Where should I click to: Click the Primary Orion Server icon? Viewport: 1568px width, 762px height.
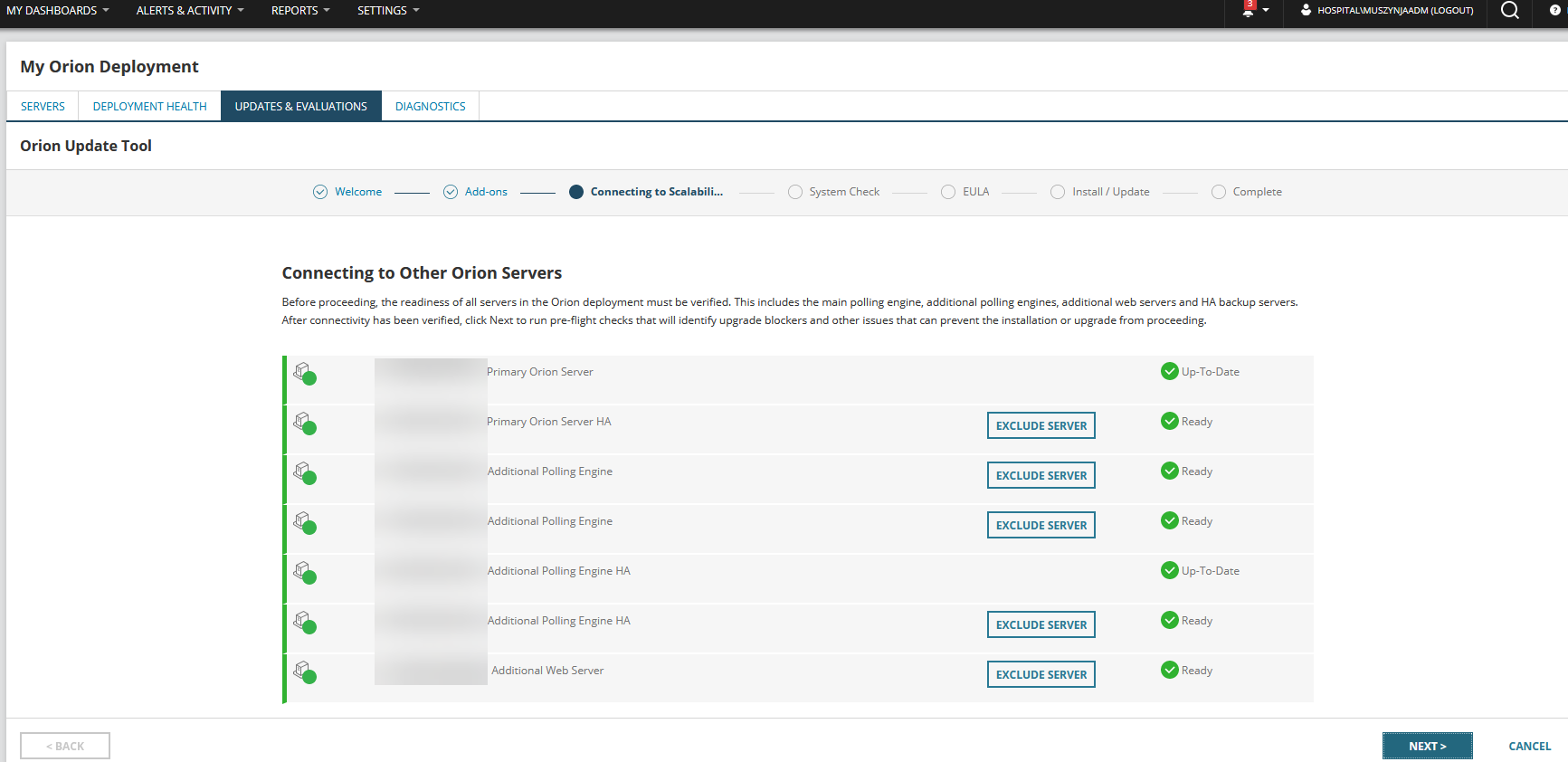point(305,374)
